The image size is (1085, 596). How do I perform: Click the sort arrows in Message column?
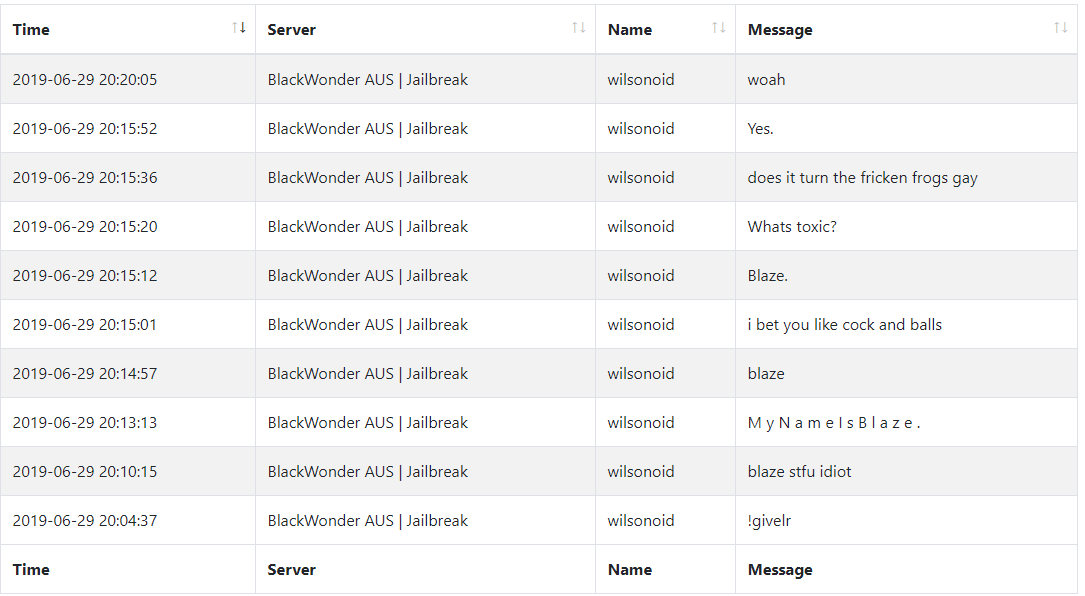click(1060, 28)
